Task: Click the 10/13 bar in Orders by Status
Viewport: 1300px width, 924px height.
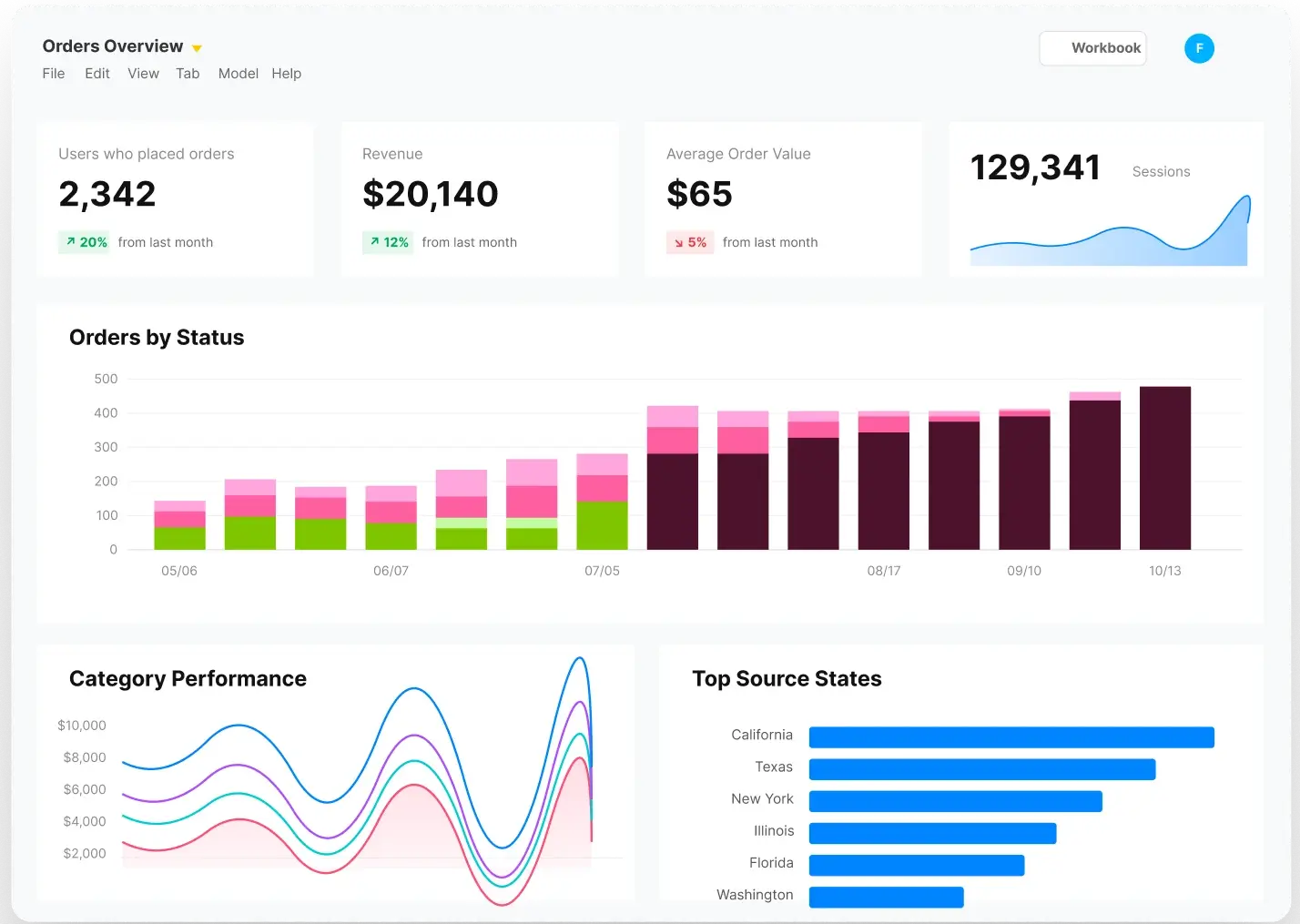Action: pyautogui.click(x=1165, y=468)
